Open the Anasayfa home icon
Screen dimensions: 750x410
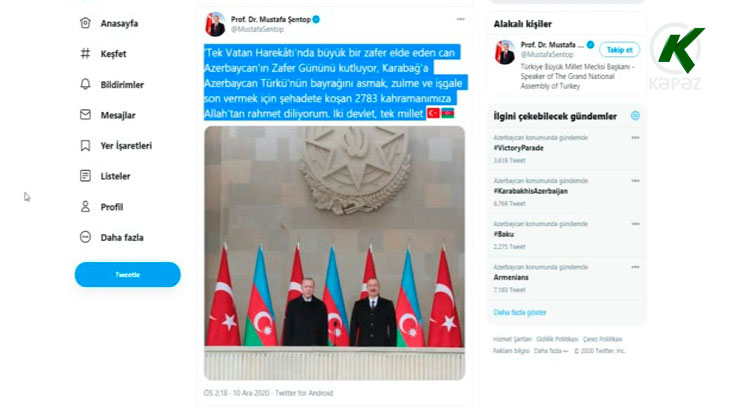pyautogui.click(x=85, y=23)
